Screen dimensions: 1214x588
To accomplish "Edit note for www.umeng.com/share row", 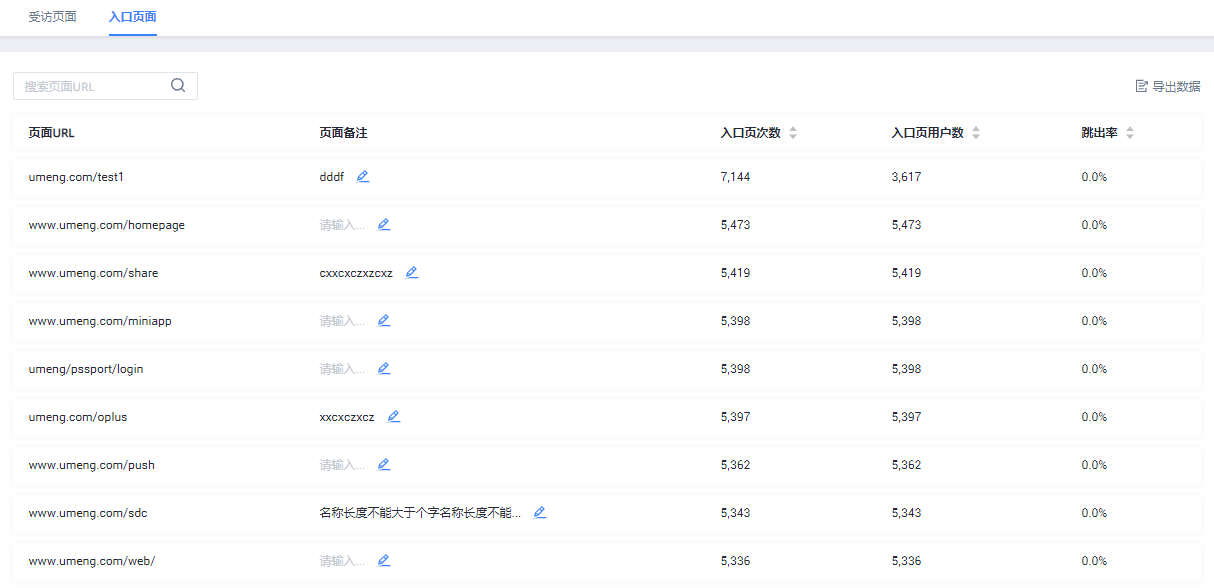I will (x=412, y=272).
